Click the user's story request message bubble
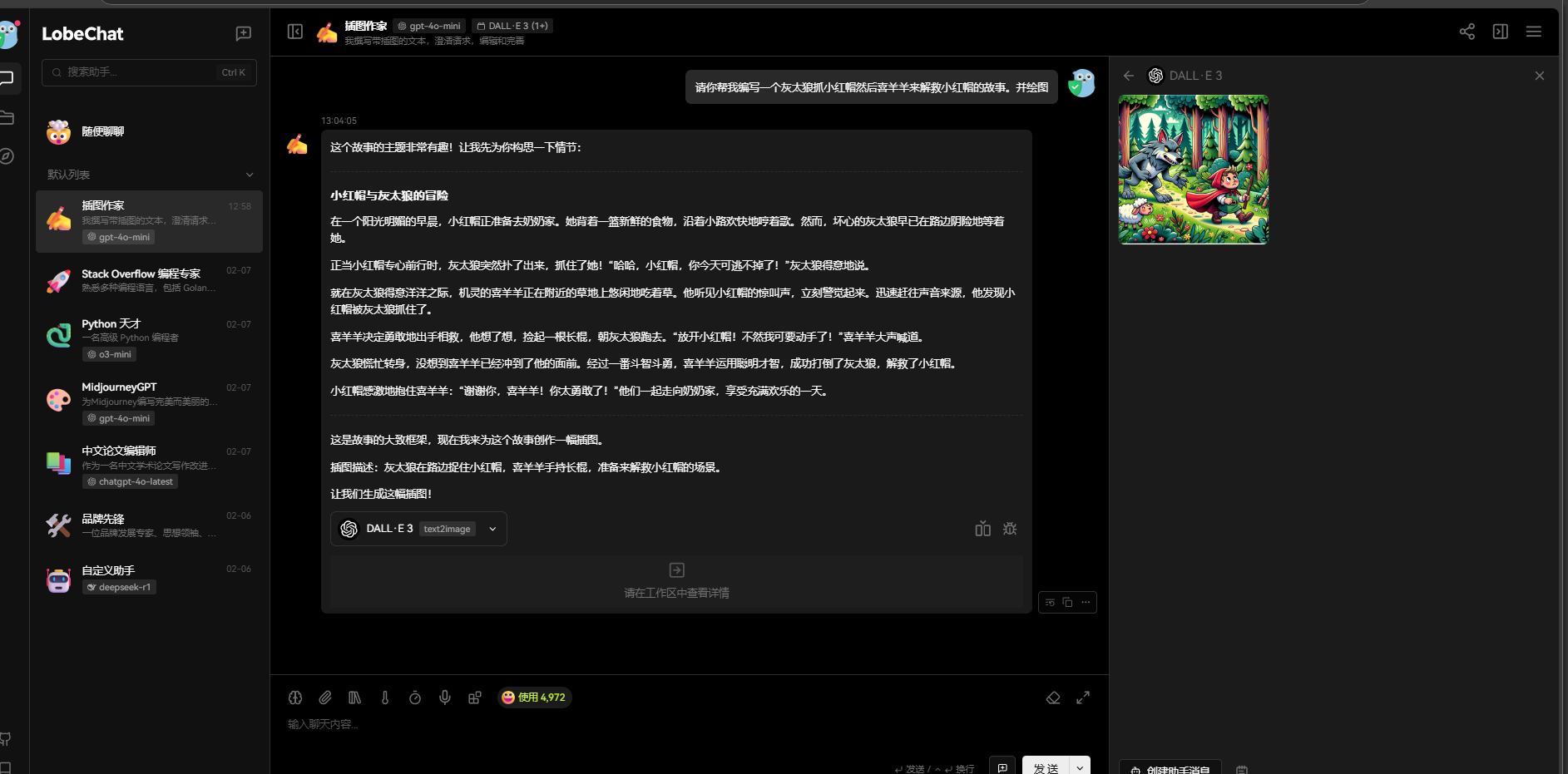Viewport: 1568px width, 774px height. (871, 87)
